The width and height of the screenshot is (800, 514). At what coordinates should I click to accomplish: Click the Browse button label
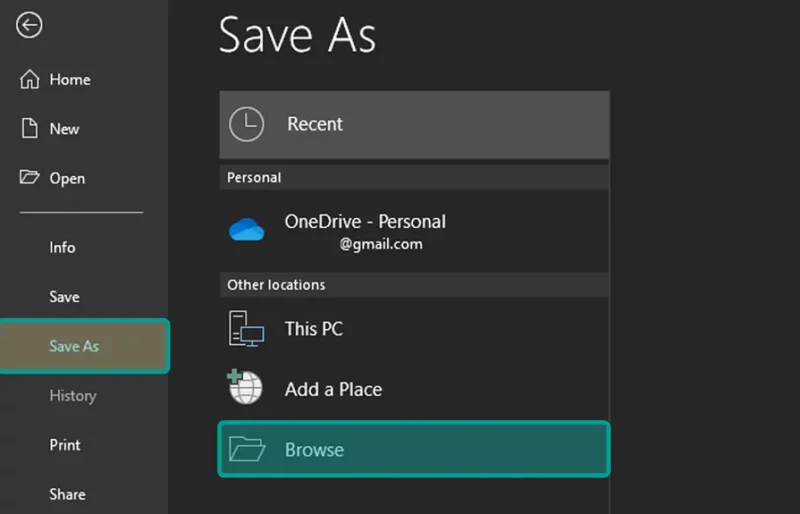pos(314,450)
